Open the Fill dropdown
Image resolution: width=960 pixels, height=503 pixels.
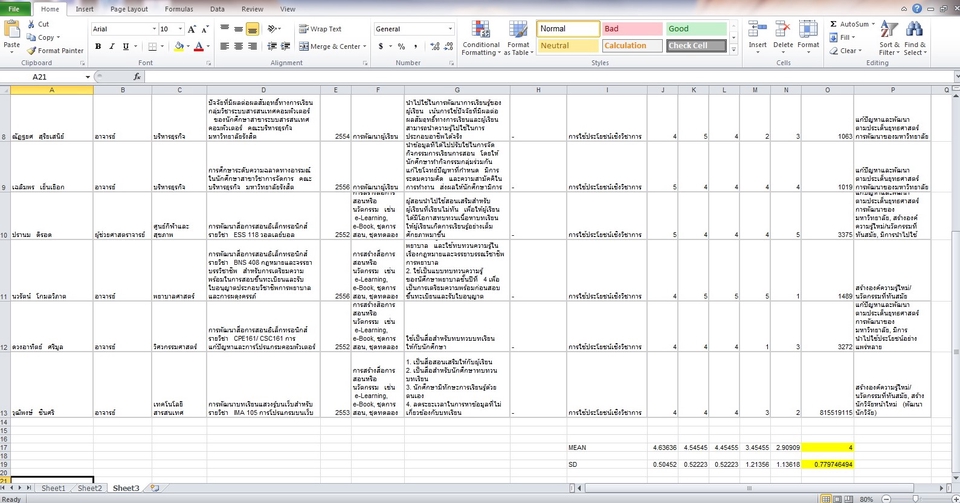point(843,37)
